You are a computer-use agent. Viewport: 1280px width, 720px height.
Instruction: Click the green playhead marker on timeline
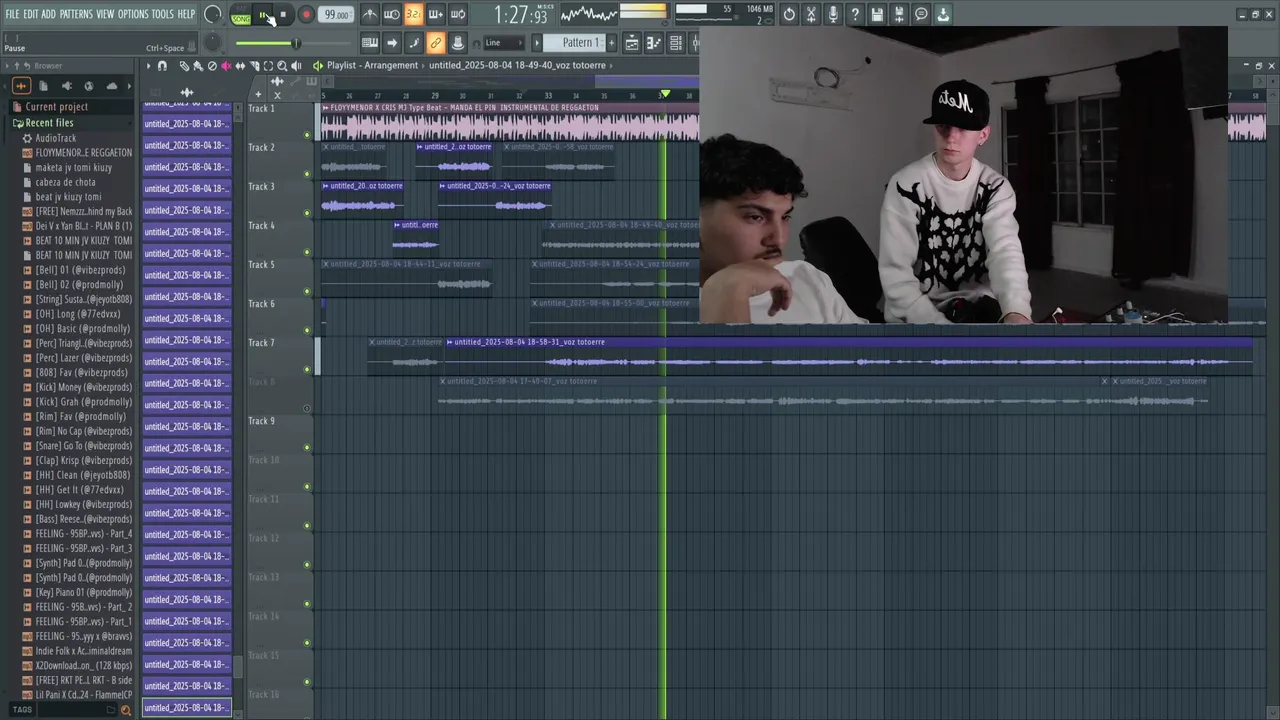coord(665,94)
